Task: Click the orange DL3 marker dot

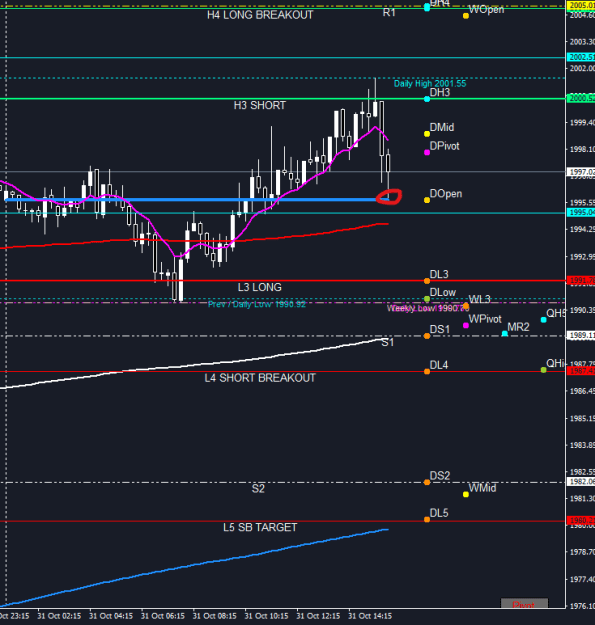Action: (427, 281)
